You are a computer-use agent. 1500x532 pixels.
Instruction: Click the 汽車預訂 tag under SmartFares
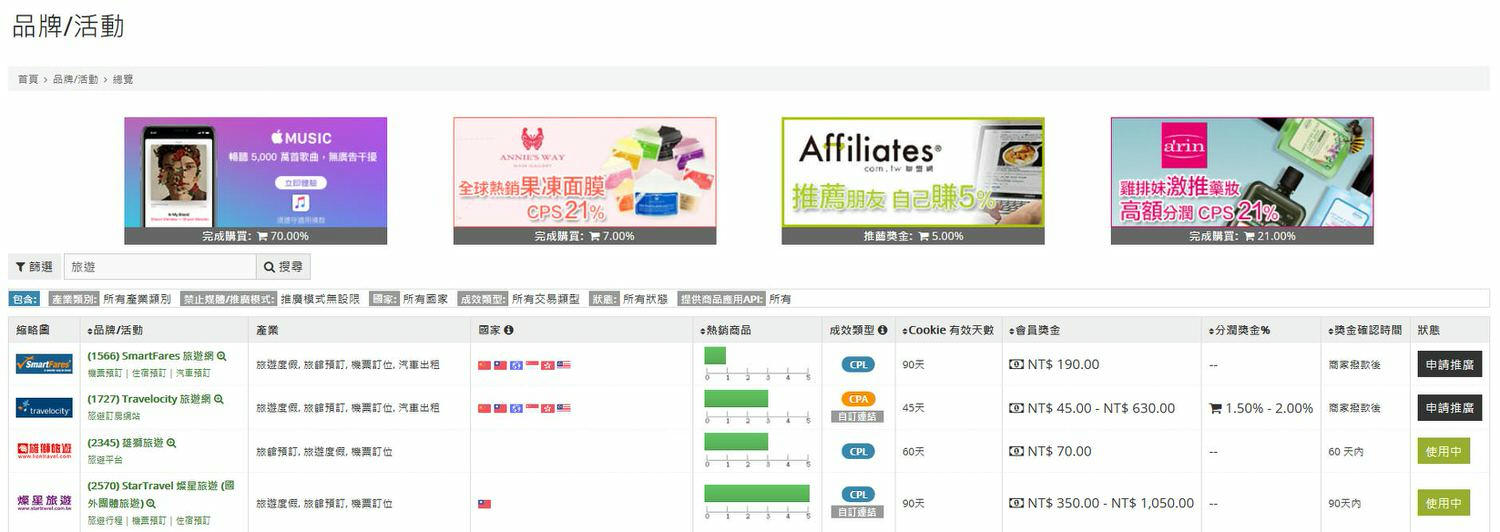193,373
